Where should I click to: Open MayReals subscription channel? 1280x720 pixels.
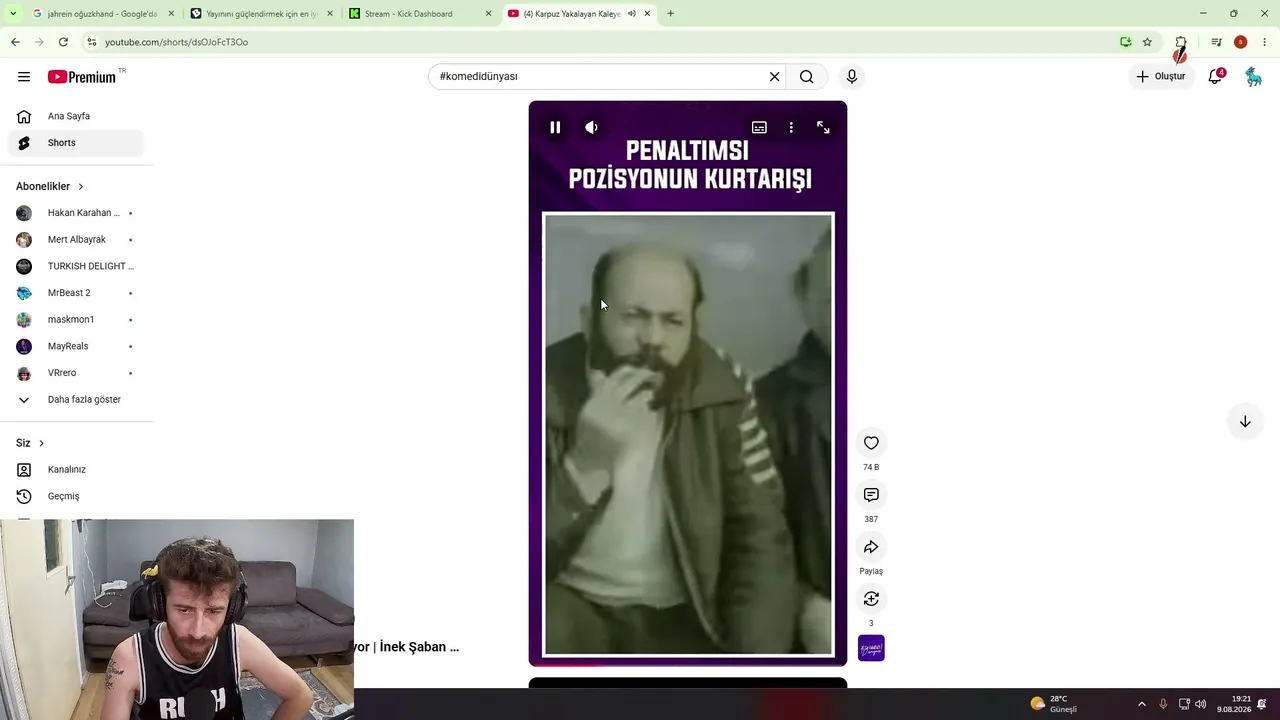pyautogui.click(x=76, y=346)
